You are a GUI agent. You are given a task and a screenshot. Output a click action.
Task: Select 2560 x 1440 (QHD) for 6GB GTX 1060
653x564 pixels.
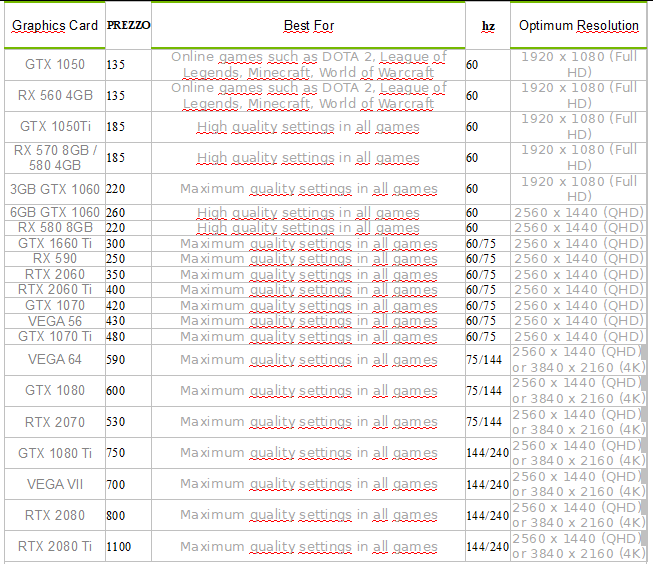(x=579, y=212)
